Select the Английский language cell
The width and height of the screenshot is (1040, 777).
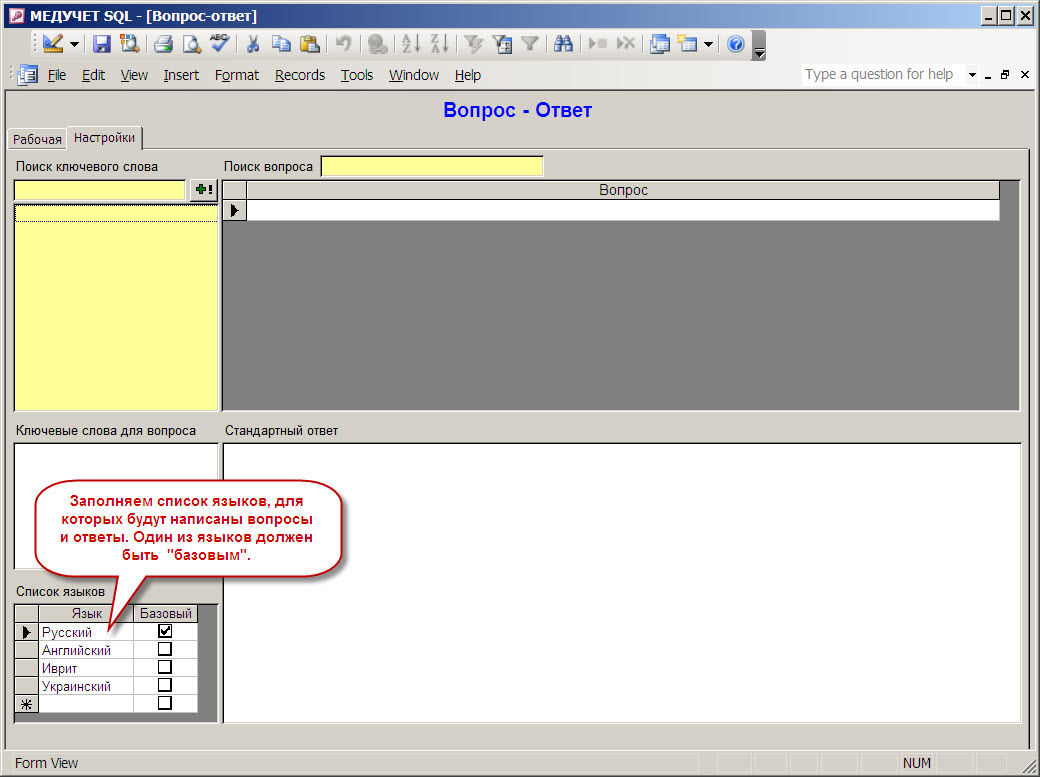tap(86, 650)
